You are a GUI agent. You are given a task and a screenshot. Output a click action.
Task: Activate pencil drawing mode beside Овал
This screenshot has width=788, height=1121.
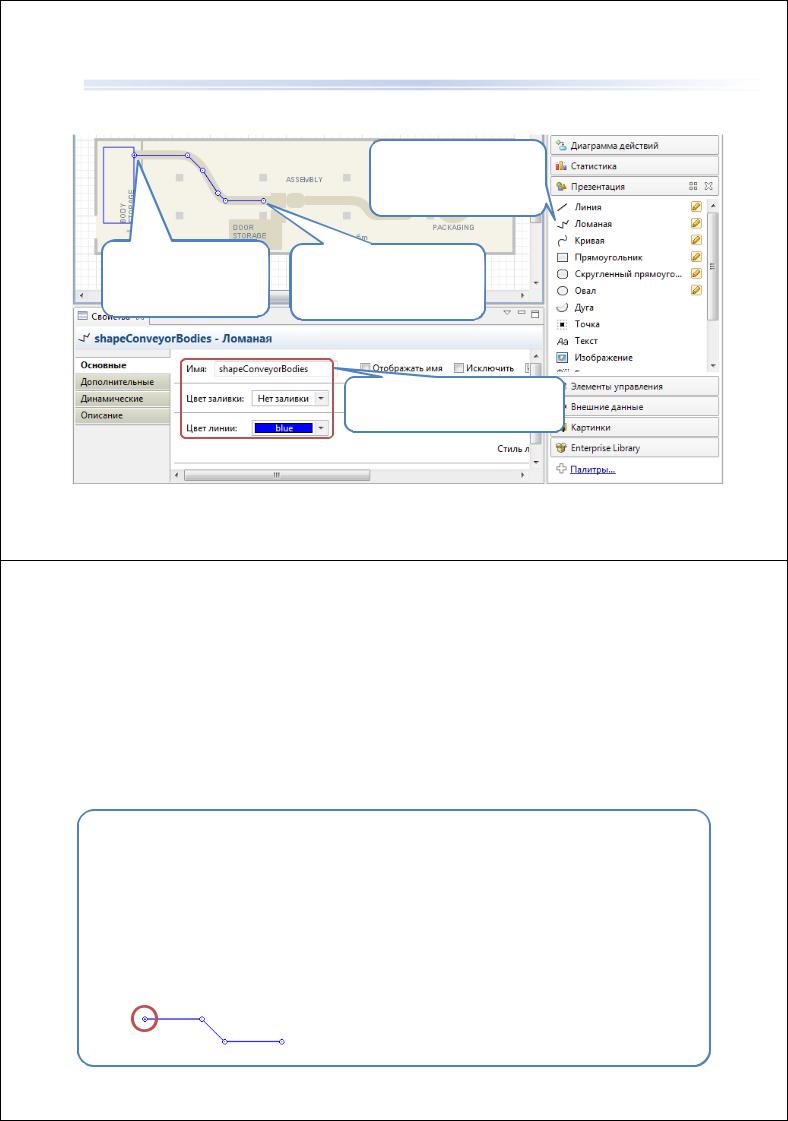point(696,290)
